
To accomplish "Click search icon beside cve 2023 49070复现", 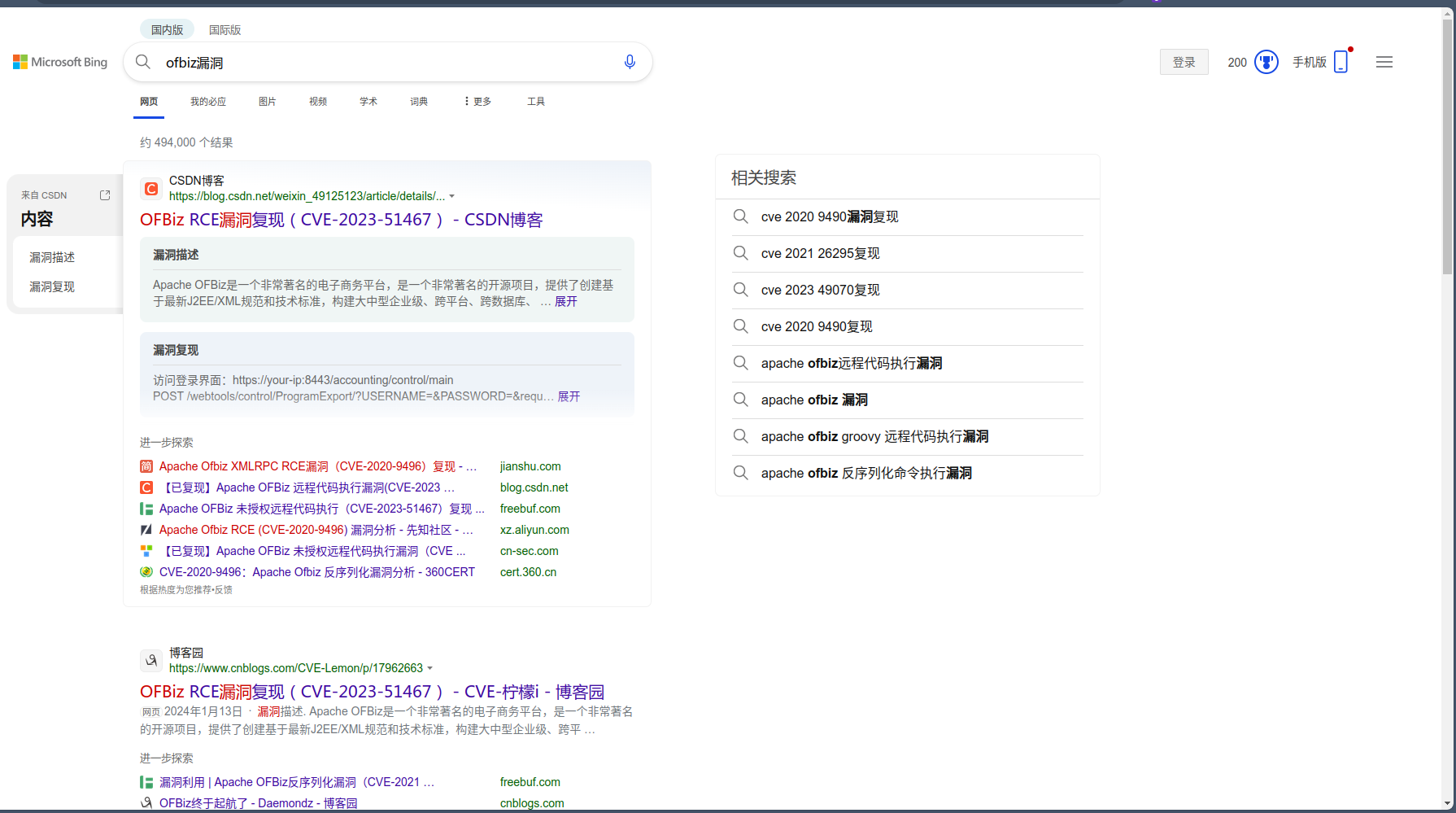I will tap(740, 290).
